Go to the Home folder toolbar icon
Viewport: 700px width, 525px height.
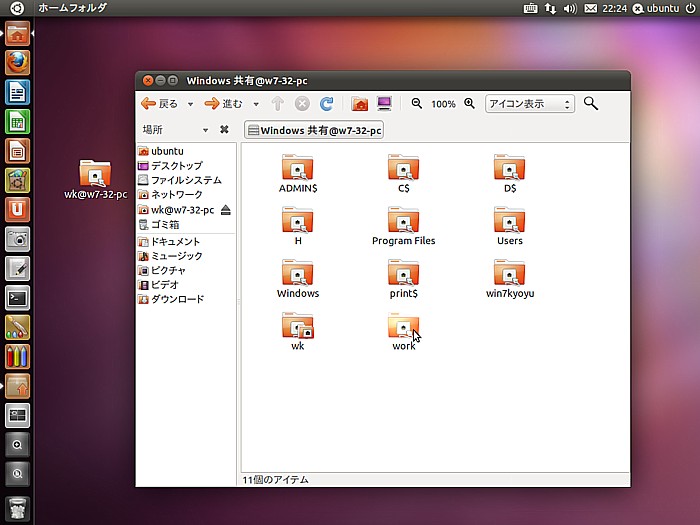tap(359, 104)
